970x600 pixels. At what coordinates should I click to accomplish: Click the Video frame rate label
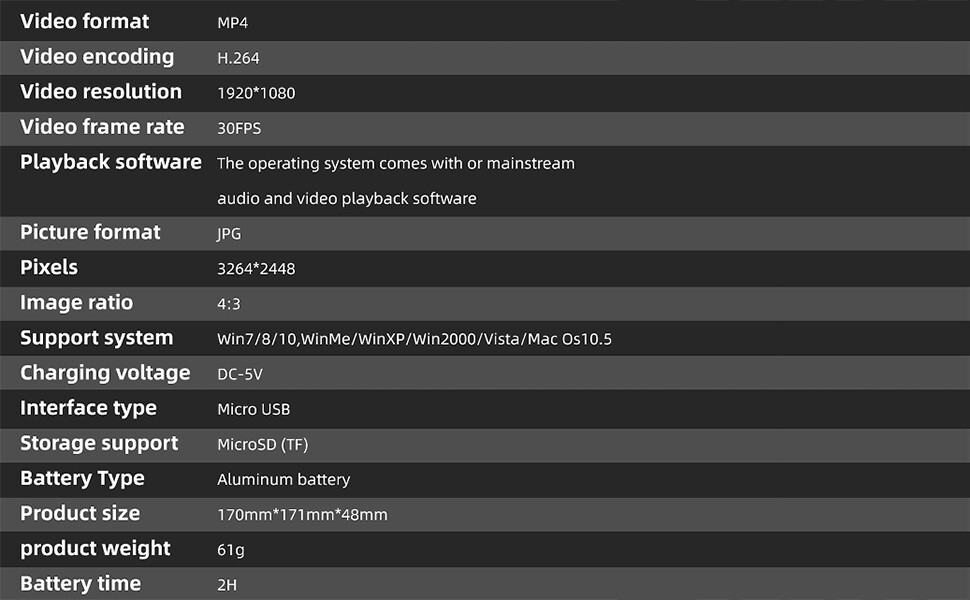pos(102,127)
